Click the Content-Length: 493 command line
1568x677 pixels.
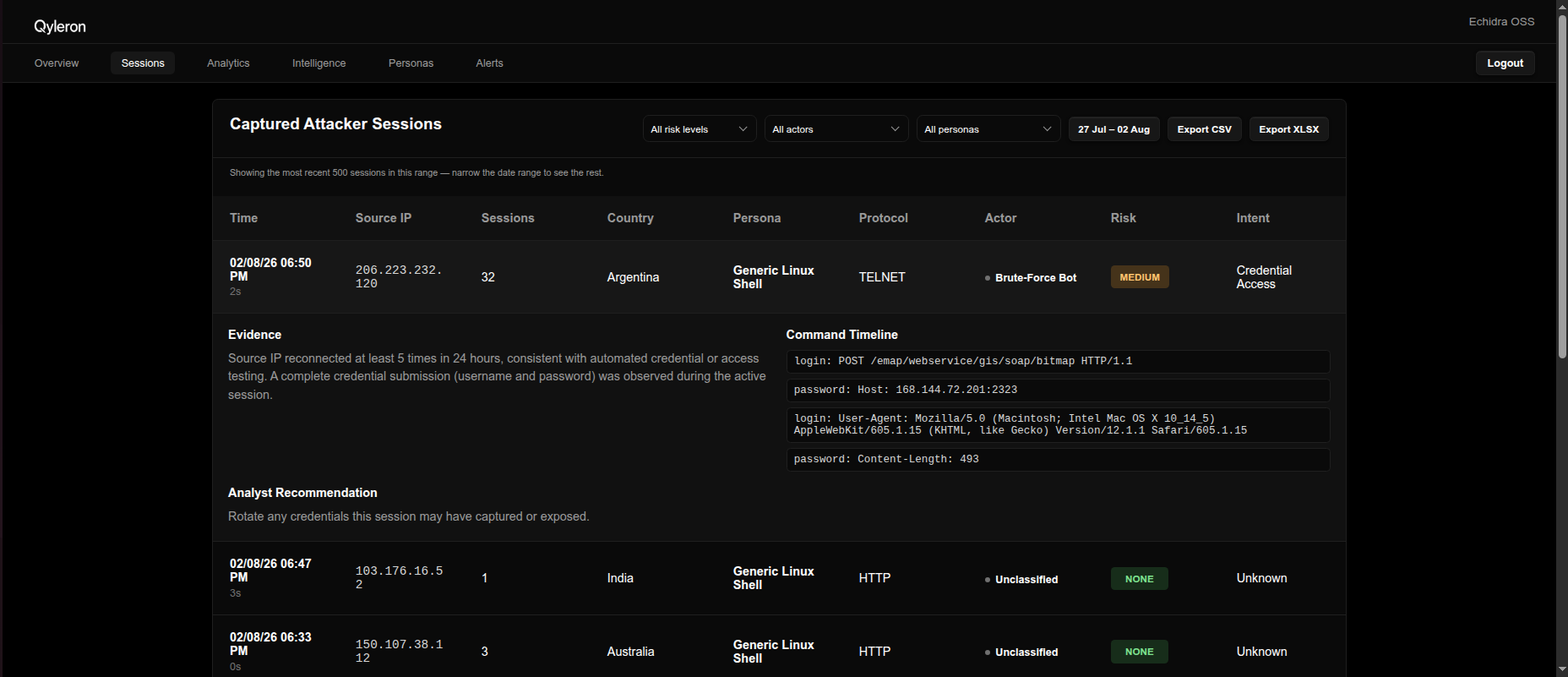click(x=1058, y=460)
